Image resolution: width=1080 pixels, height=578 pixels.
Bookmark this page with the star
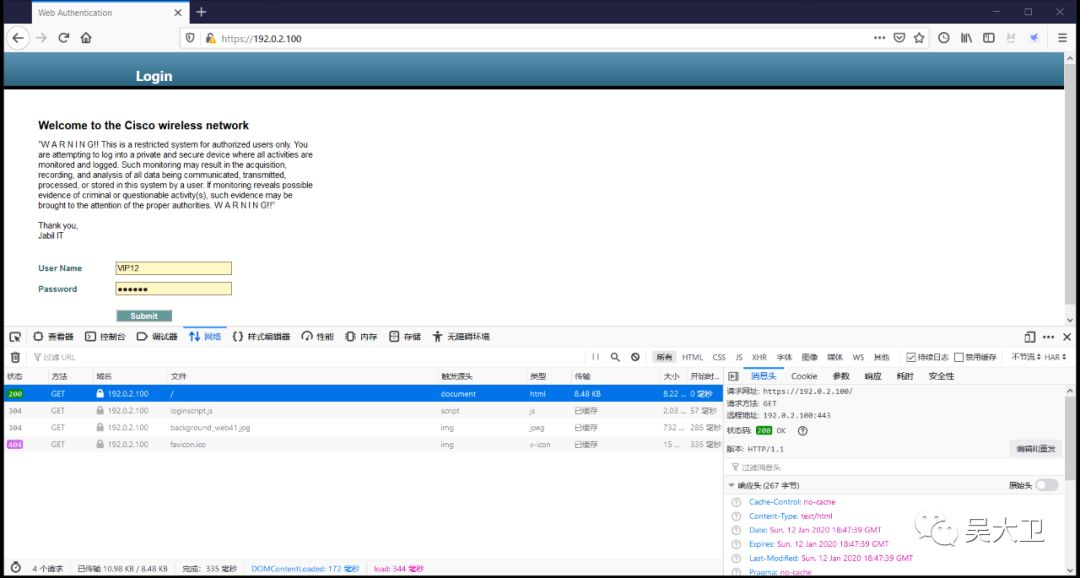(x=919, y=38)
